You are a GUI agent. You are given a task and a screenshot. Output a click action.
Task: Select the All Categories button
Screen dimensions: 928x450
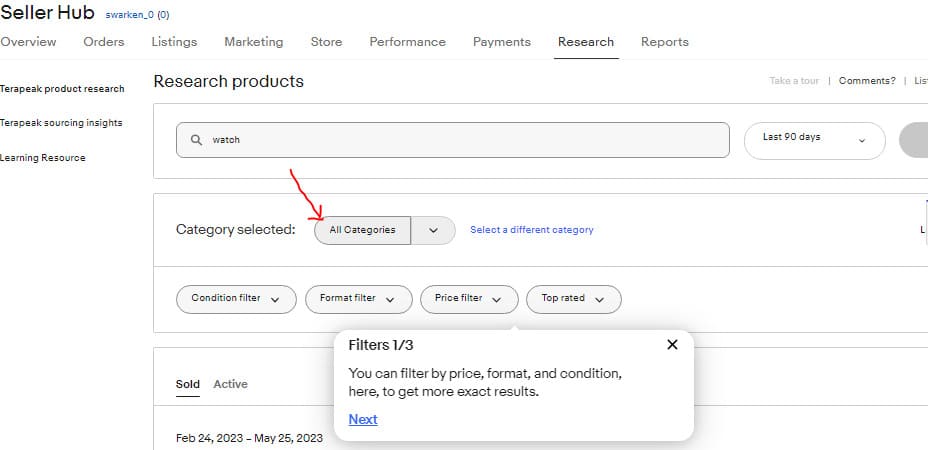click(362, 230)
